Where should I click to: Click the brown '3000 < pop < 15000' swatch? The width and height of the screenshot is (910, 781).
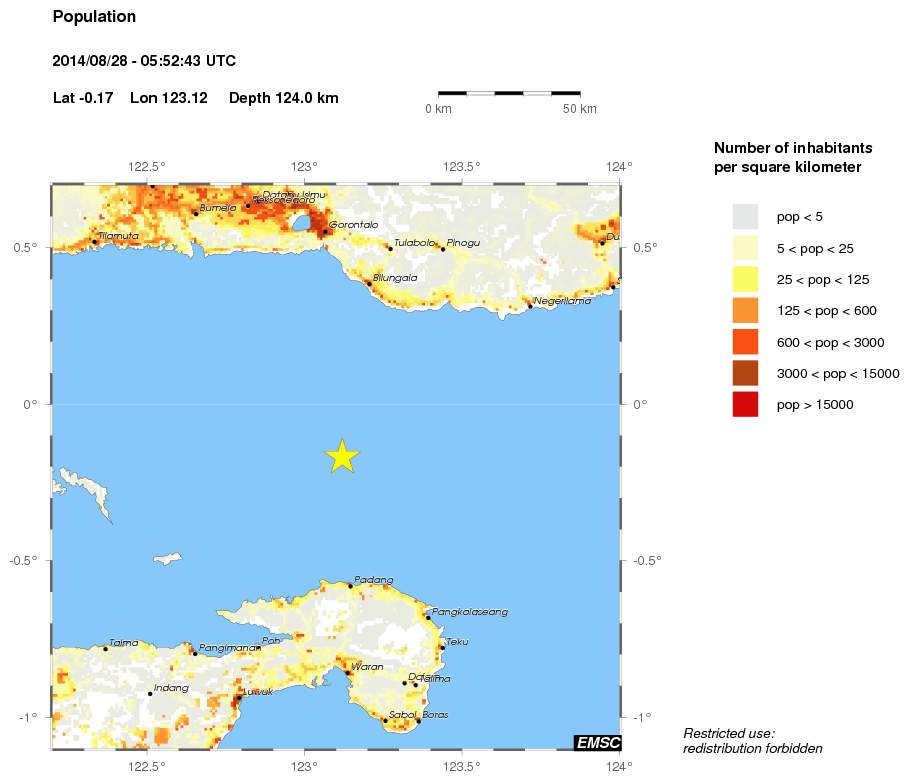tap(745, 373)
